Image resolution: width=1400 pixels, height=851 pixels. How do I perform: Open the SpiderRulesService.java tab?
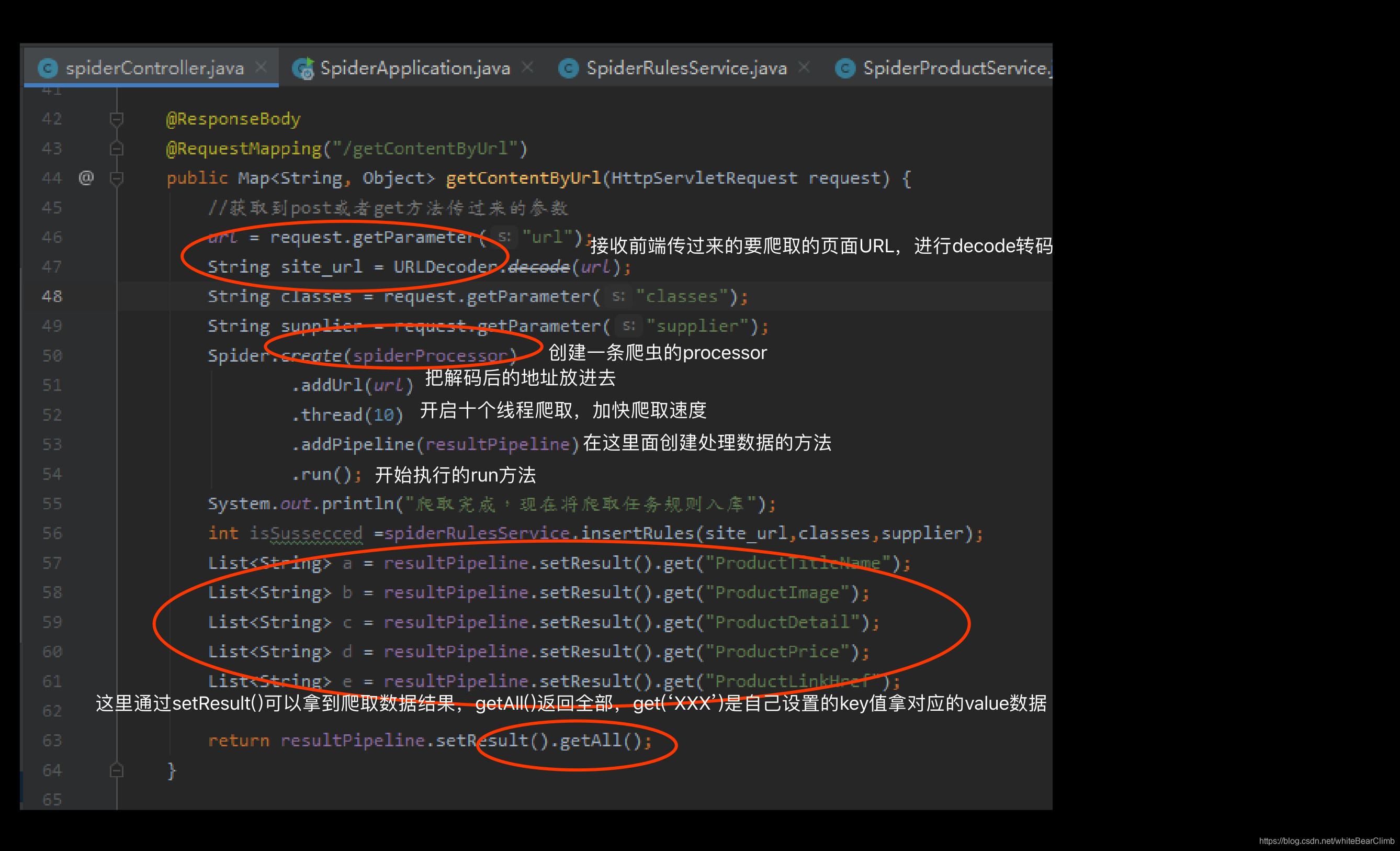tap(686, 68)
